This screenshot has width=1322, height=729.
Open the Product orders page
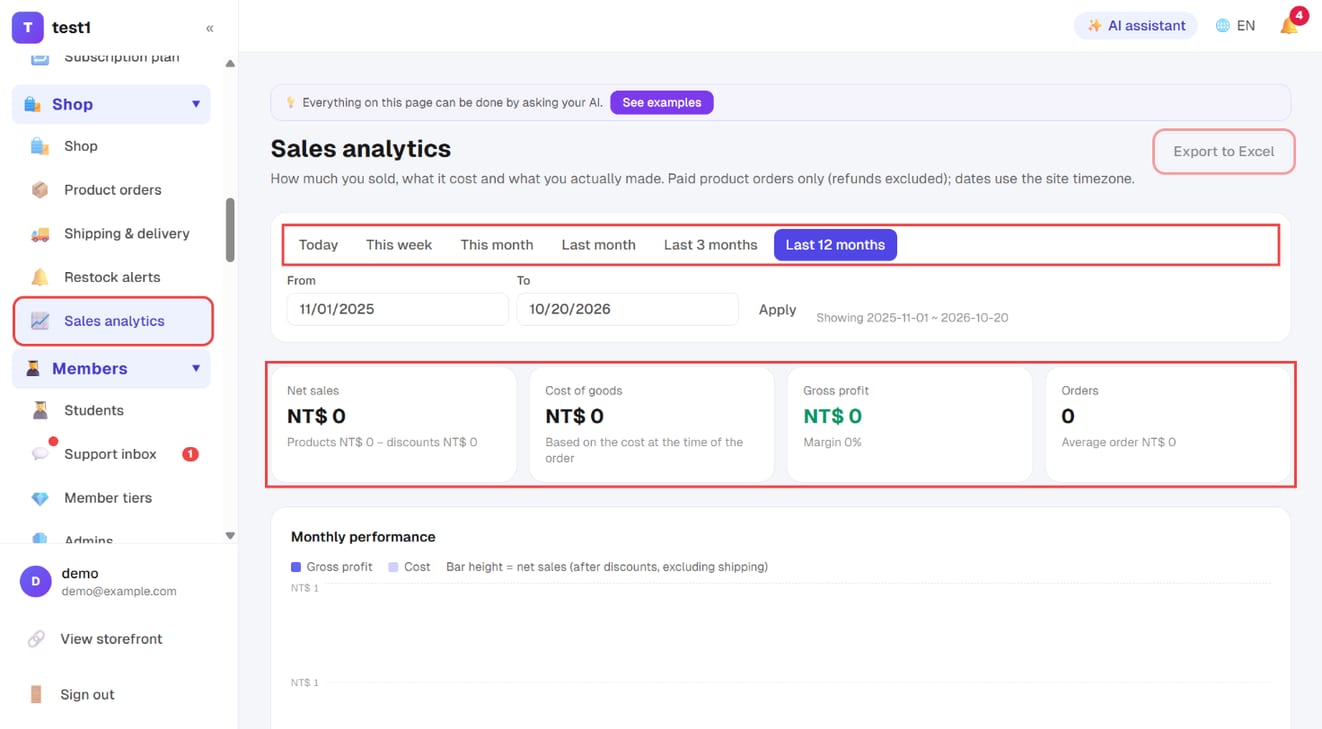(112, 190)
